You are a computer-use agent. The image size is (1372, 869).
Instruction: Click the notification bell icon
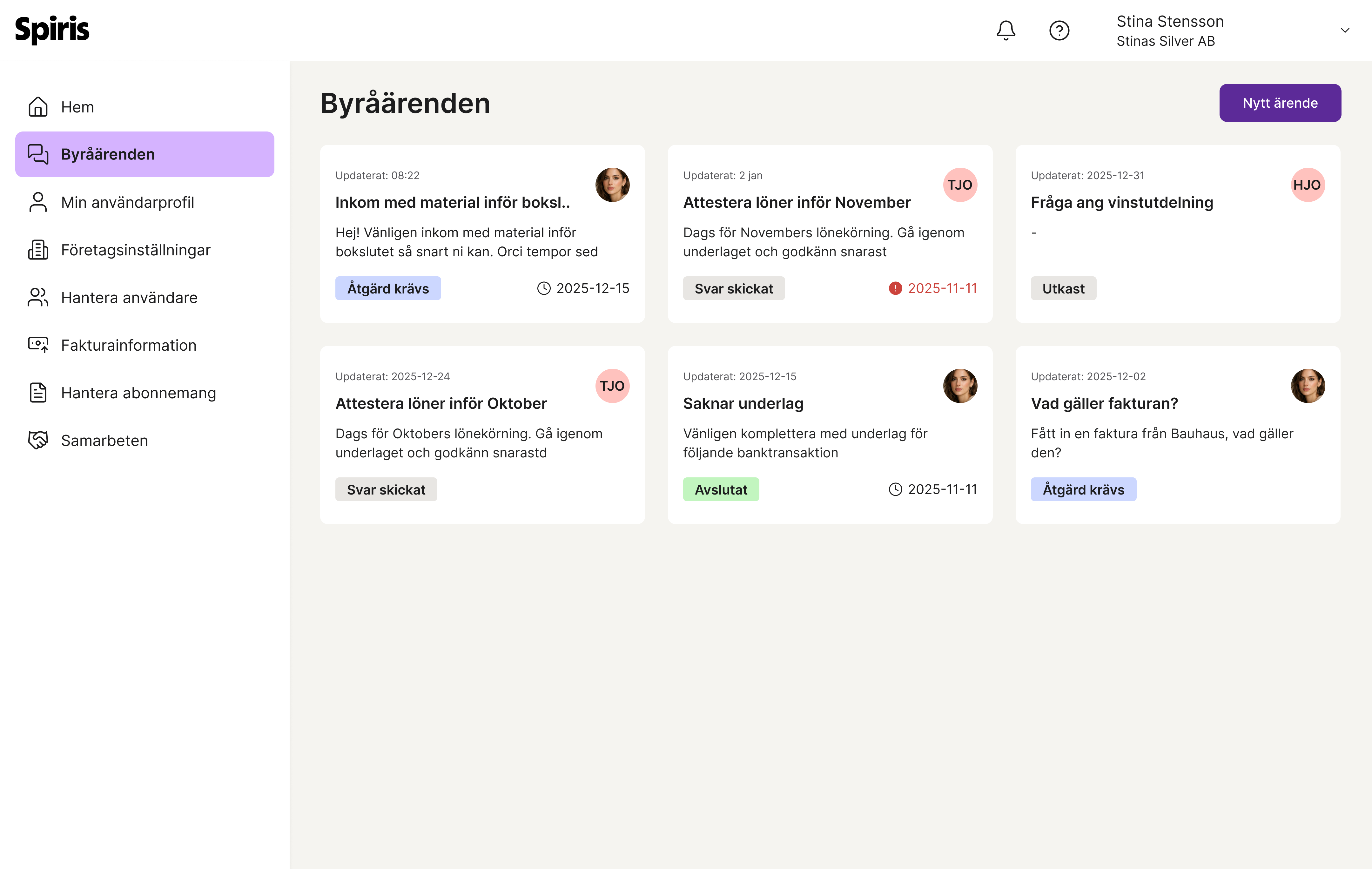point(1005,30)
